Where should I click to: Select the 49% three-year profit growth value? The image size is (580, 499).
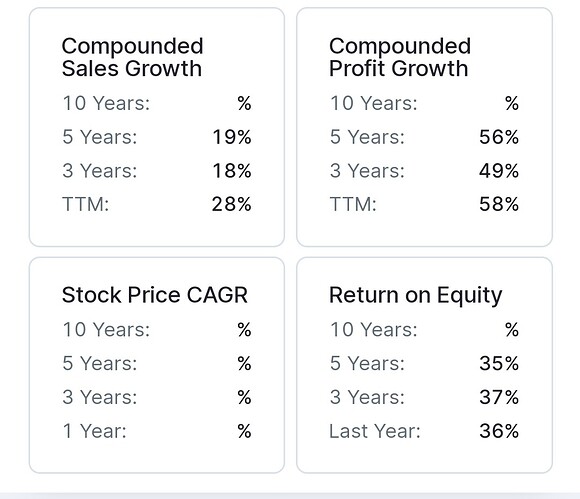click(499, 171)
